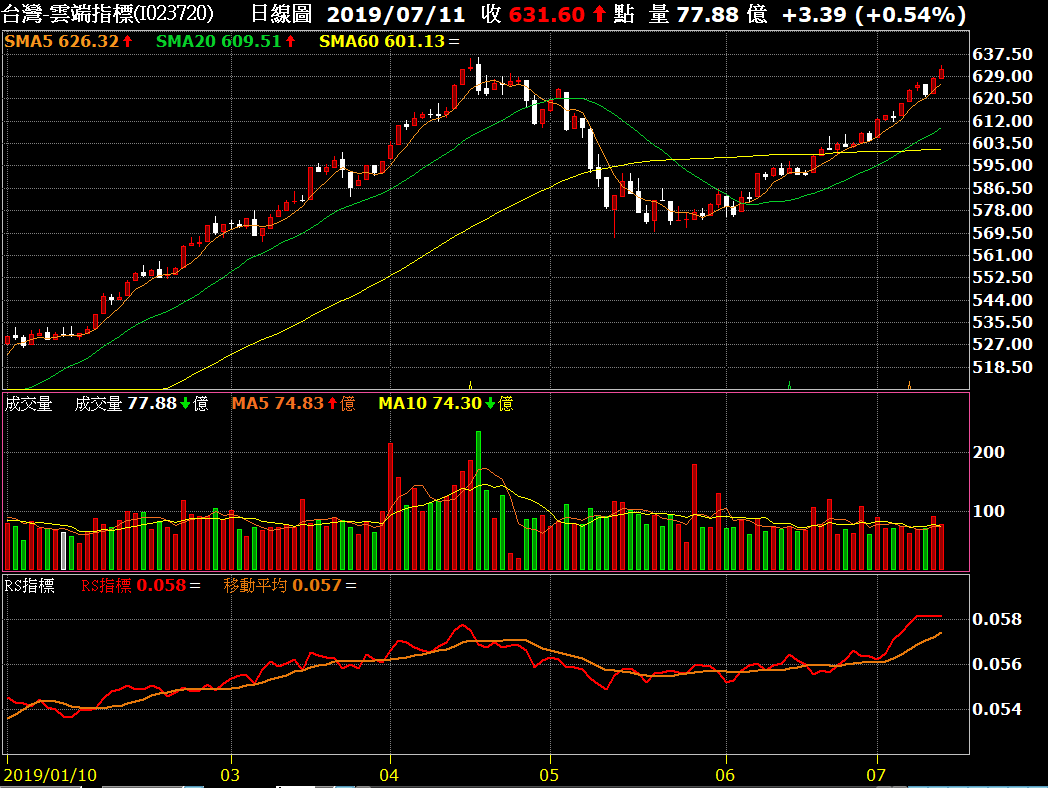Click the 台灣-雲端指標(I023720) chart title
Screen dimensions: 1048x788
108,15
